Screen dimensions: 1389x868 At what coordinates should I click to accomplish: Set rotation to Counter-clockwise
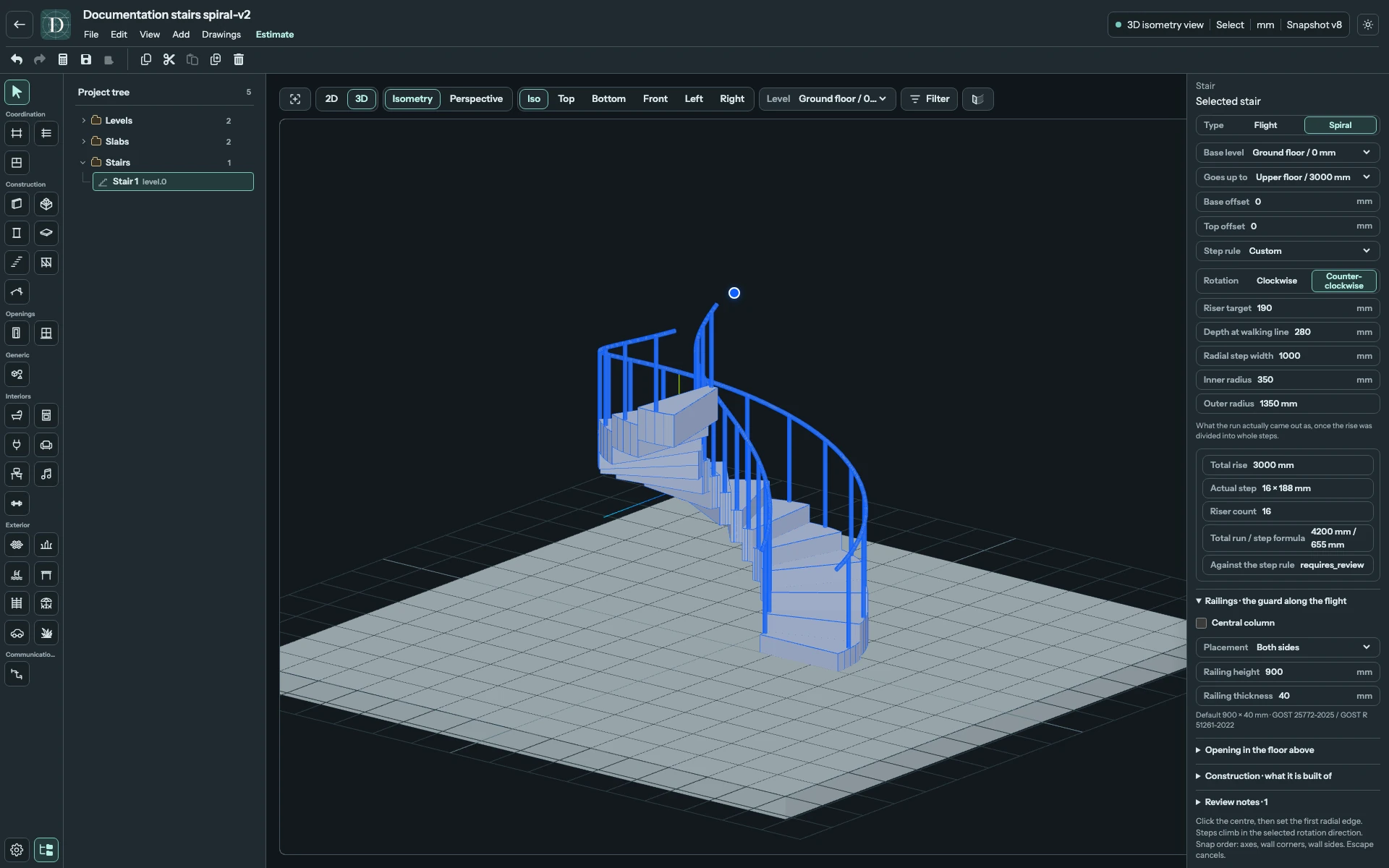1343,281
